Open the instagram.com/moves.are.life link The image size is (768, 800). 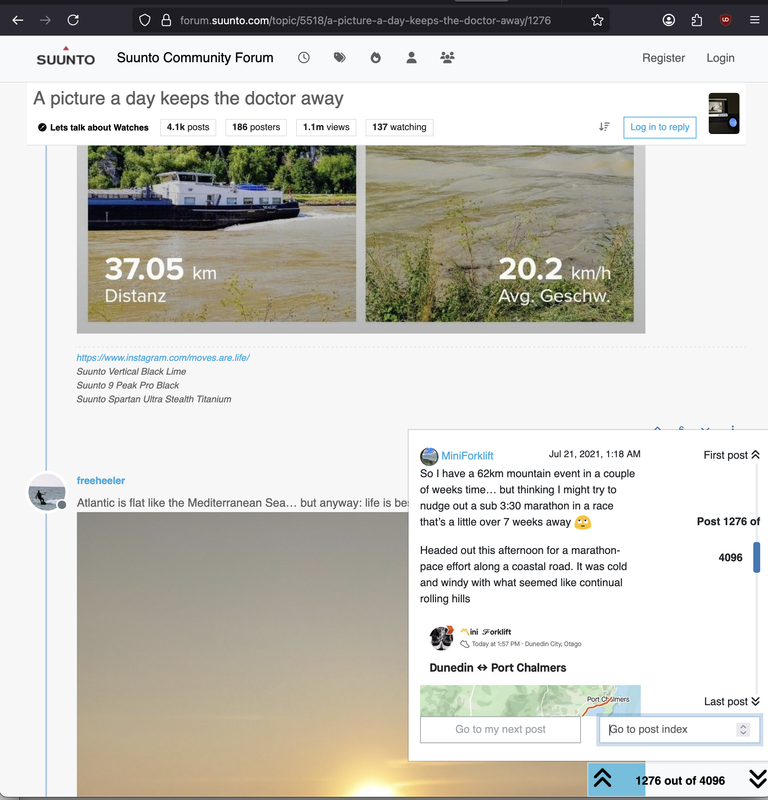coord(163,358)
